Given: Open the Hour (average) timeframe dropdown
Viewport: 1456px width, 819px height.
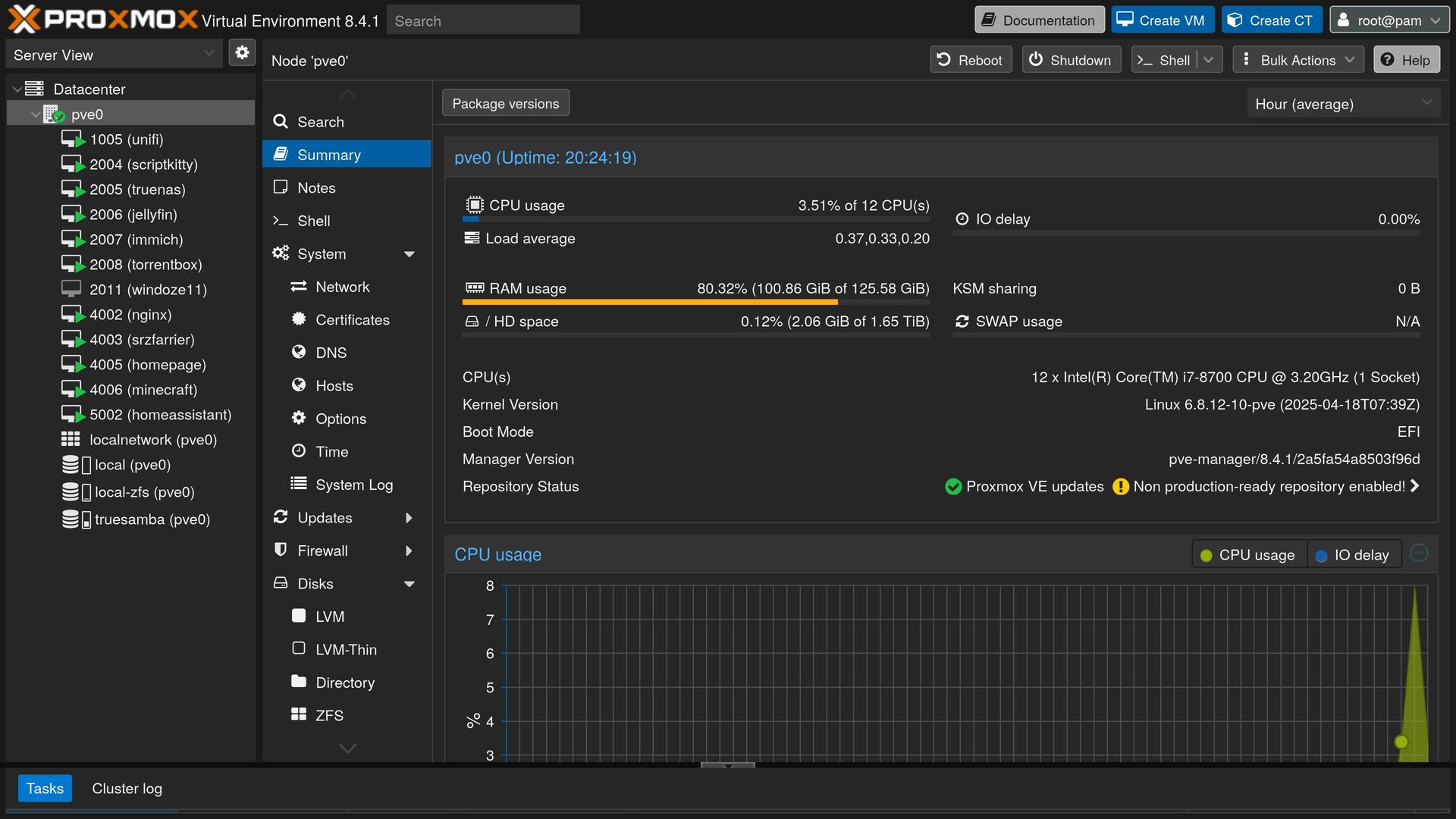Looking at the screenshot, I should [x=1342, y=104].
